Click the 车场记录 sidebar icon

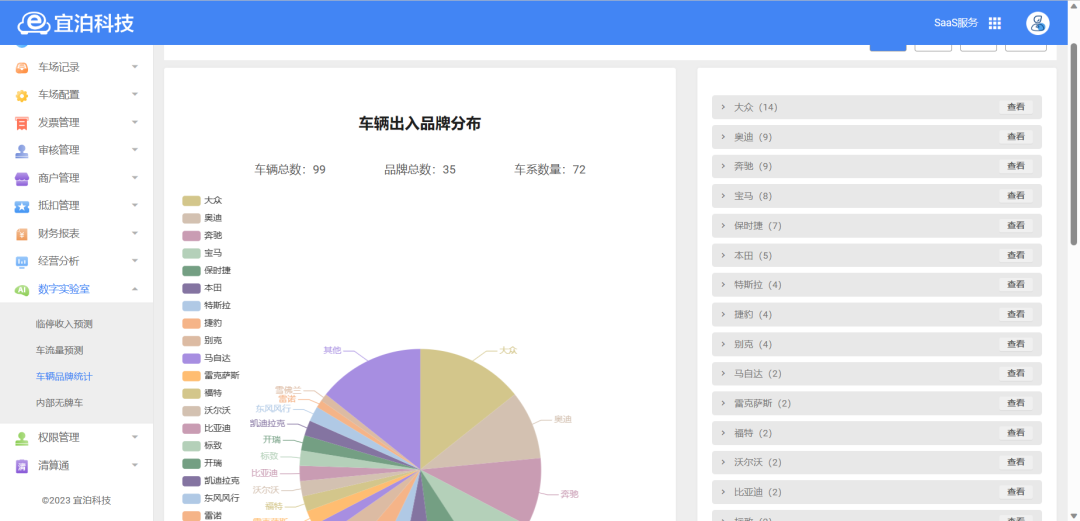pos(22,68)
